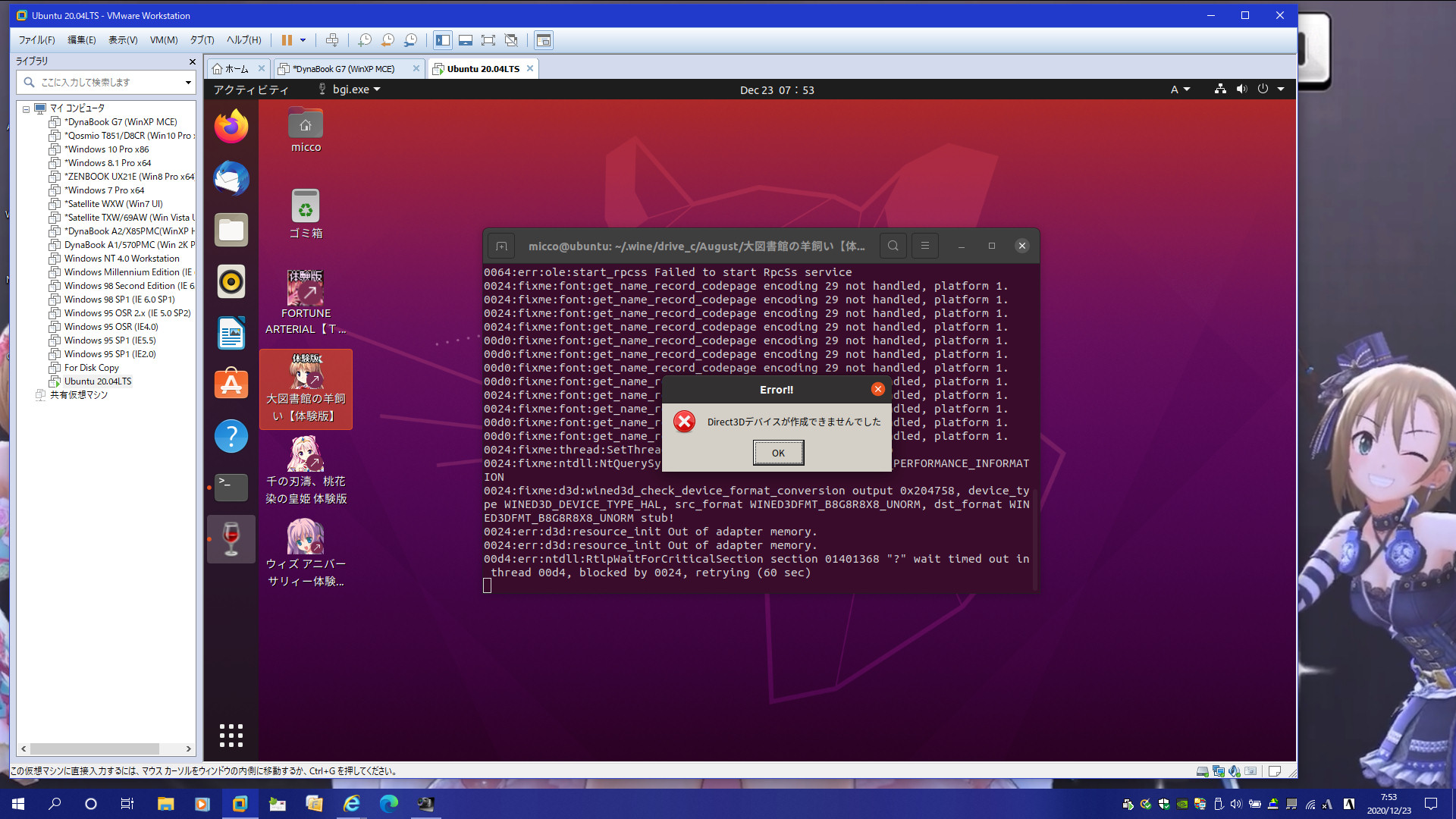The width and height of the screenshot is (1456, 819).
Task: Take a VM snapshot via the toolbar icon
Action: [x=365, y=40]
